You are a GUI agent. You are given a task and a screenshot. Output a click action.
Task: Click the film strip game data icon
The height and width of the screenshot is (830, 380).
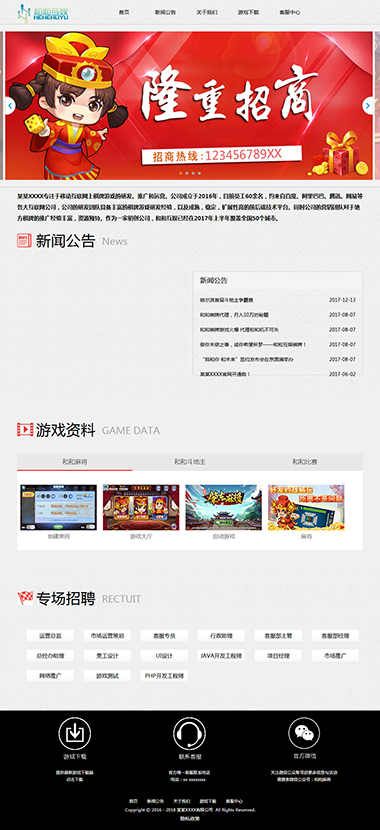25,429
